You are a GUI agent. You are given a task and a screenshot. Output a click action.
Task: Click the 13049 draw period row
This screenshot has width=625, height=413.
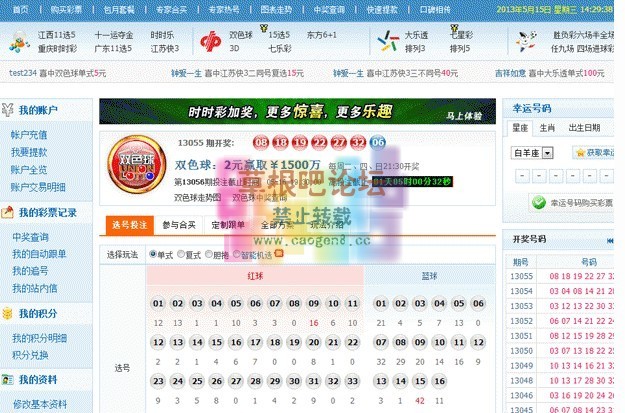pyautogui.click(x=560, y=366)
